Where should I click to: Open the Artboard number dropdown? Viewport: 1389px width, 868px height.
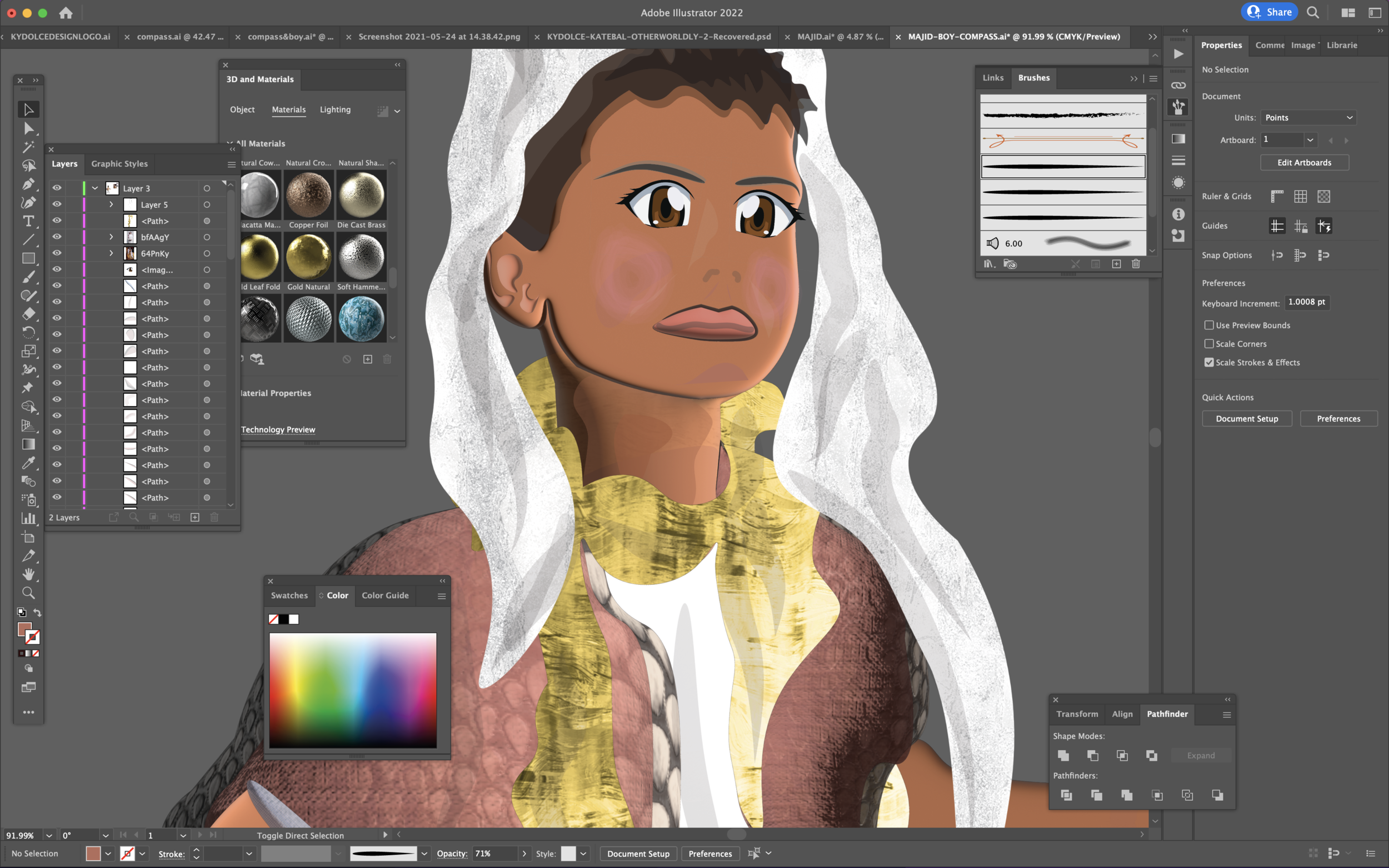point(1310,139)
